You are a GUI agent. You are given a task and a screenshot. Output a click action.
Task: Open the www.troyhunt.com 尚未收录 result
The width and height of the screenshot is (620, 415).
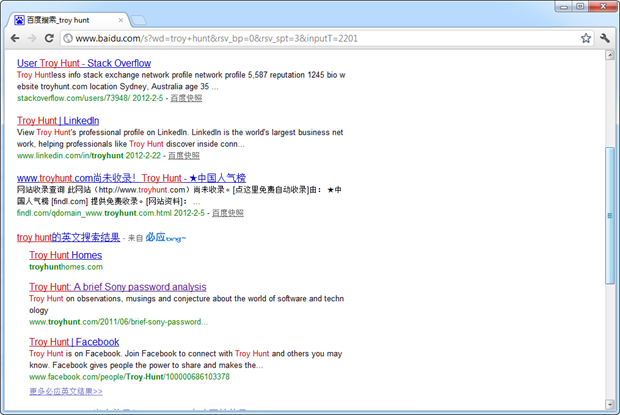click(131, 178)
